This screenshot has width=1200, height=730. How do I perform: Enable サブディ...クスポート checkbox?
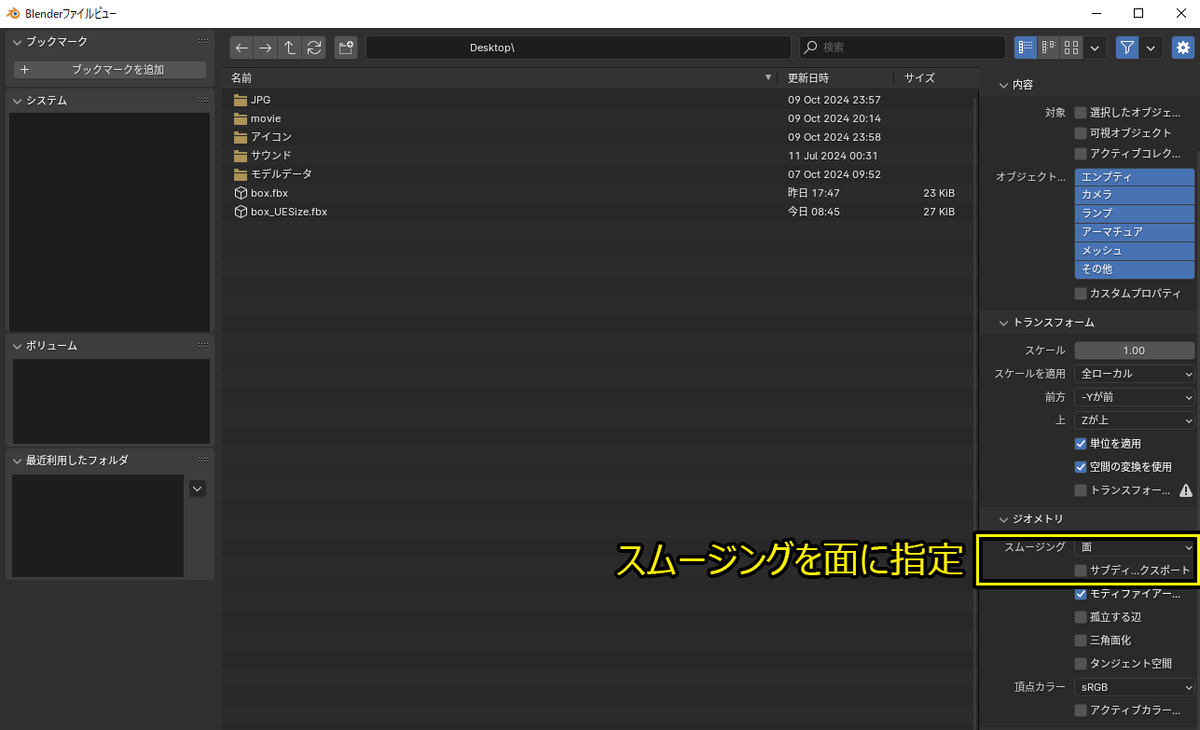[1080, 571]
